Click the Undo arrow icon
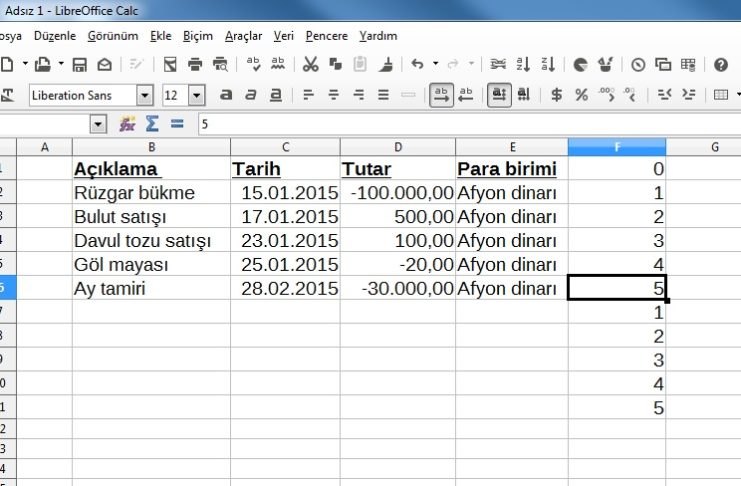Viewport: 741px width, 486px height. (417, 64)
